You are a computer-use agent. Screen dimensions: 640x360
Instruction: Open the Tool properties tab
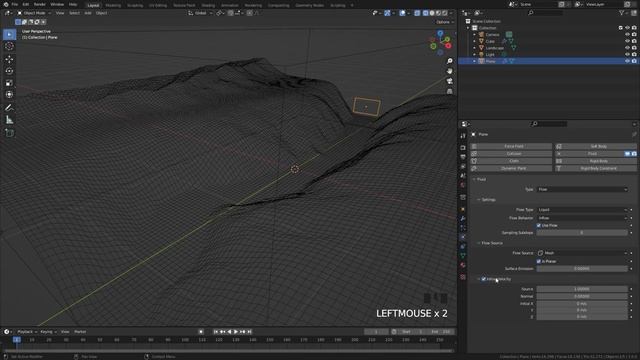coord(463,136)
